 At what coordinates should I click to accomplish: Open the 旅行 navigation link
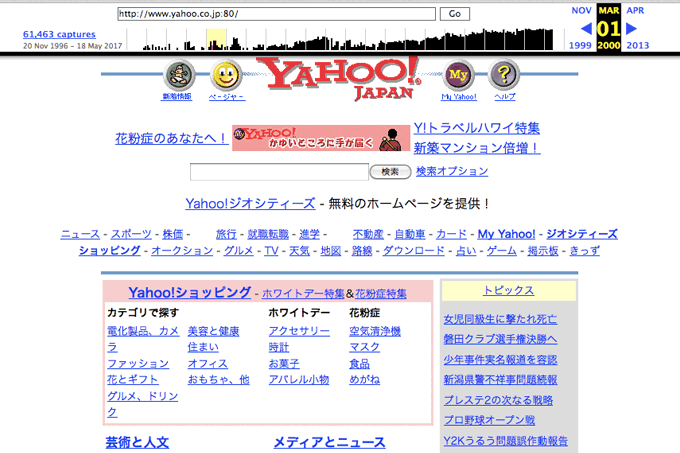point(226,234)
